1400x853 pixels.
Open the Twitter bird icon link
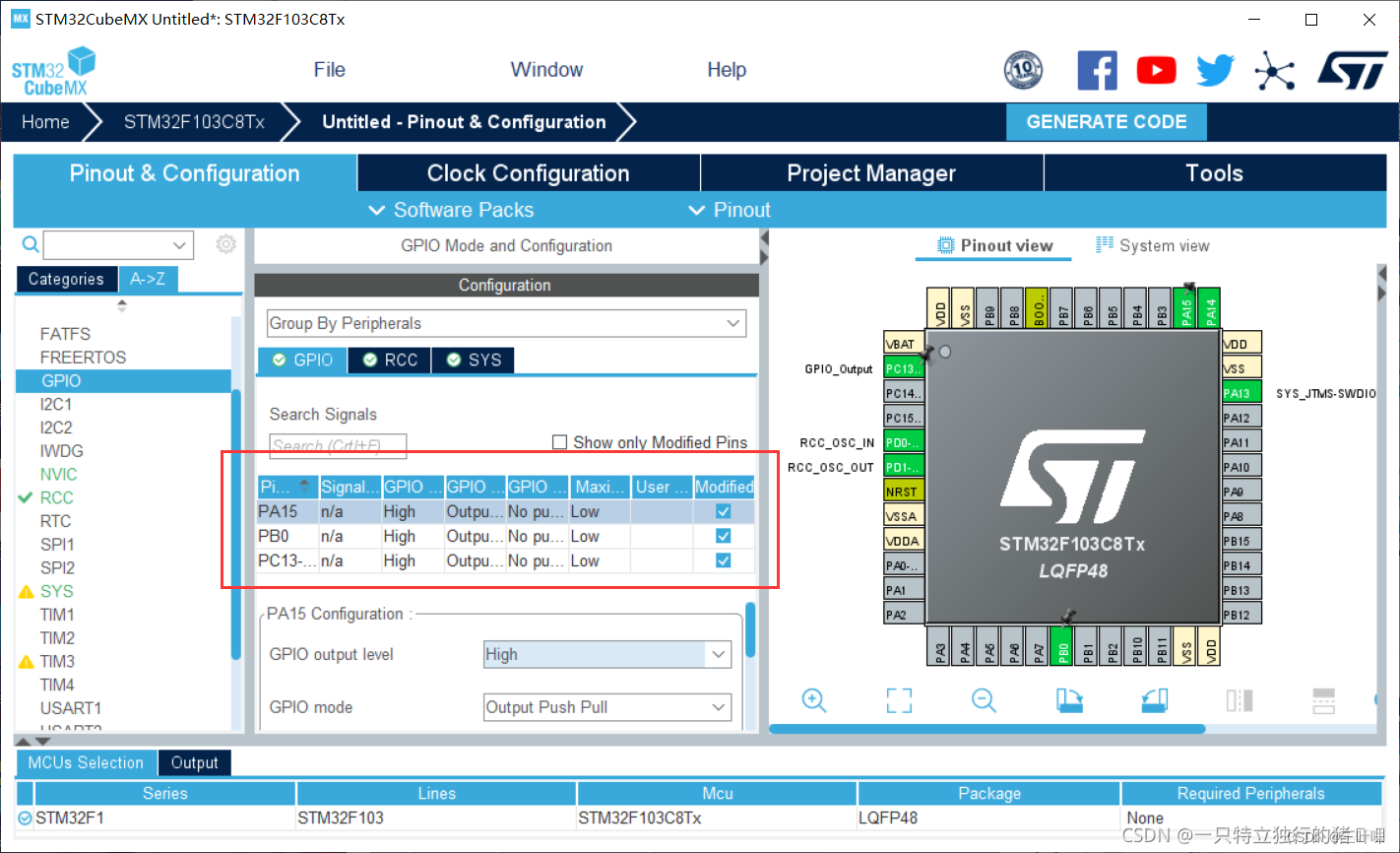pos(1215,71)
